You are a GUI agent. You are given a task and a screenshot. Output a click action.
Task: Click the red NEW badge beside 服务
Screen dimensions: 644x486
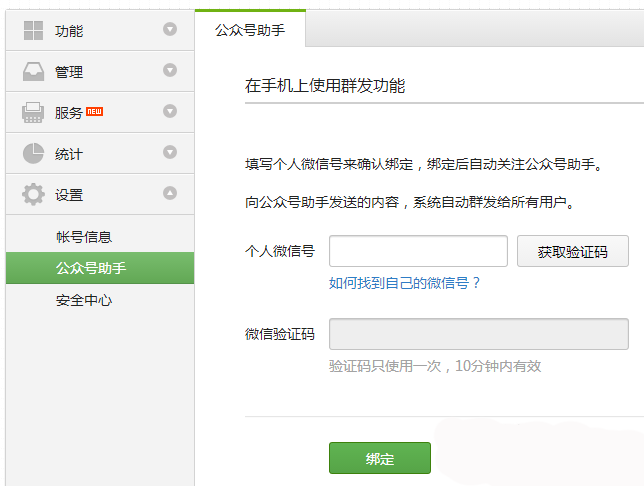click(95, 111)
